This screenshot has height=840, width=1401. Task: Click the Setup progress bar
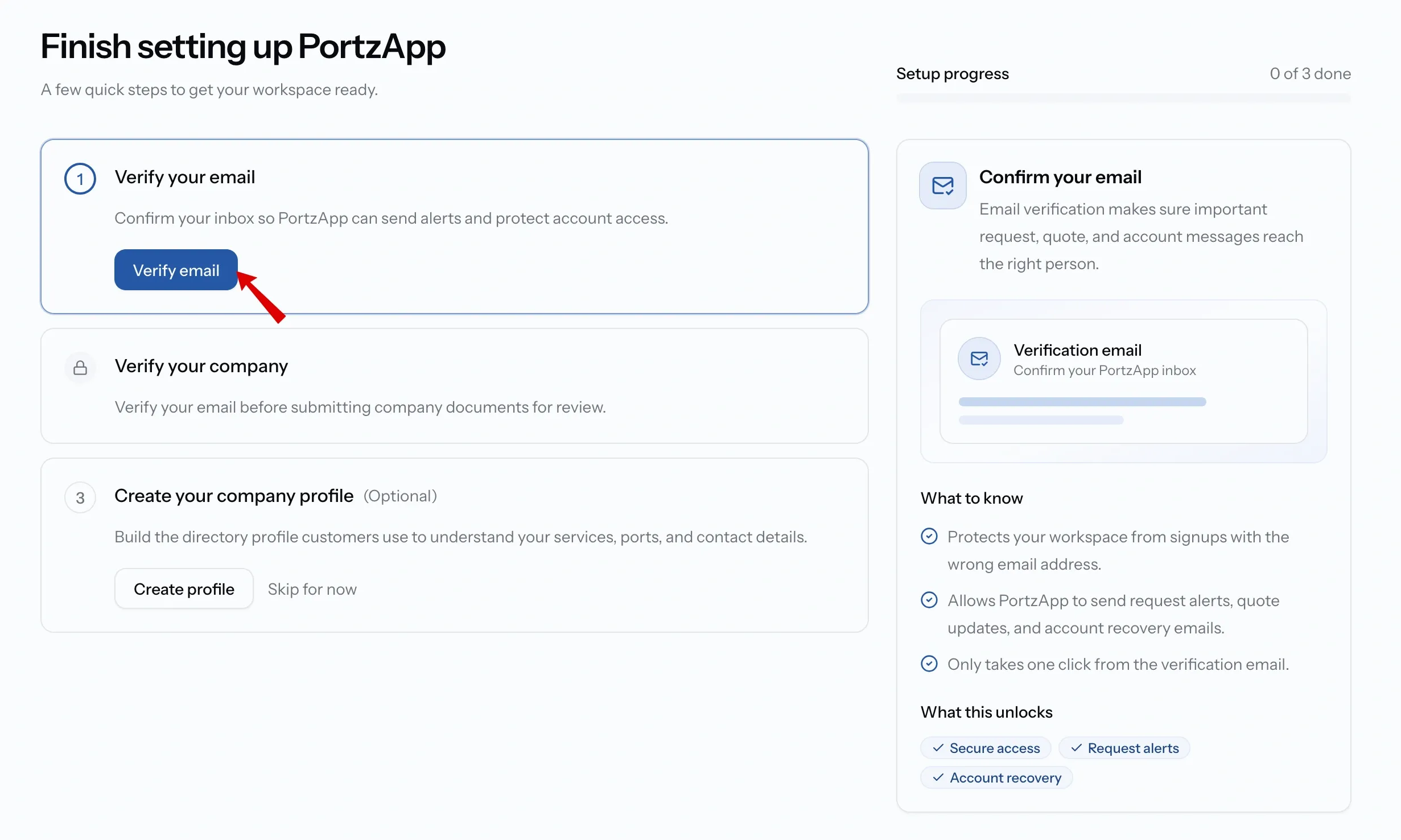(x=1123, y=98)
